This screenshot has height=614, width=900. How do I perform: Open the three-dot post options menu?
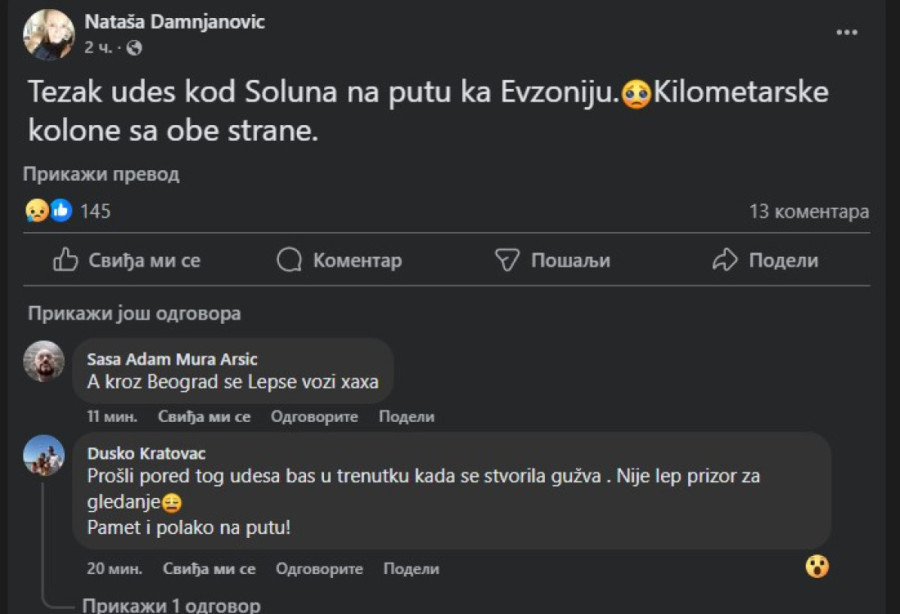846,32
